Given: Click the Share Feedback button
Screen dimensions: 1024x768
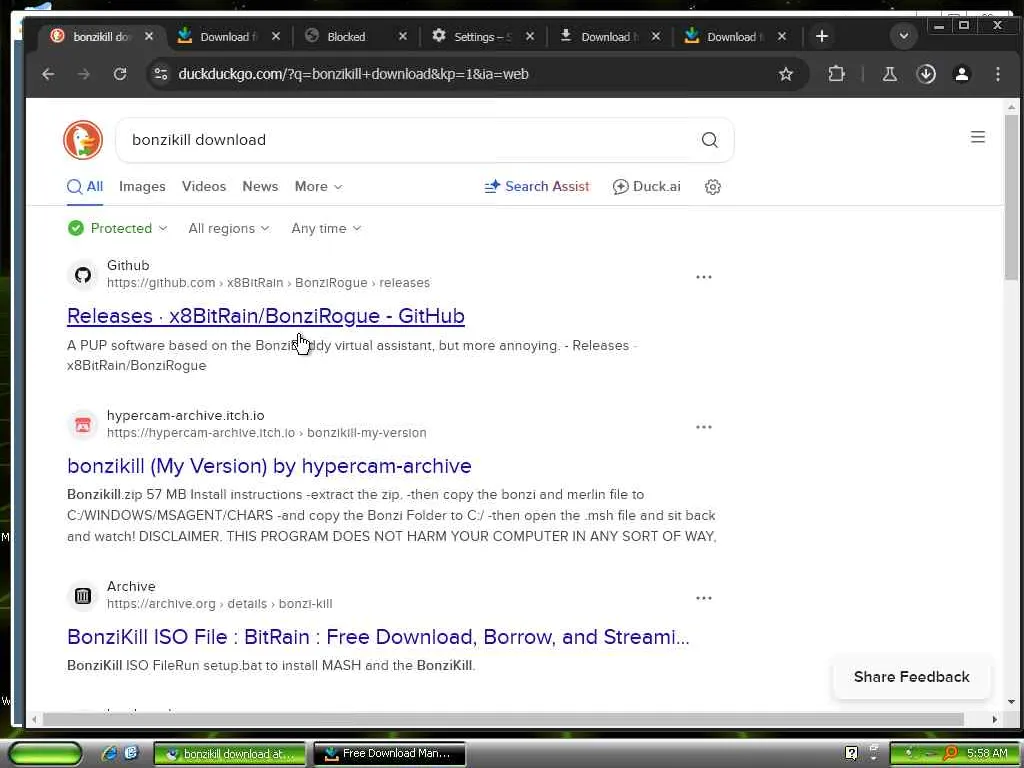Looking at the screenshot, I should pos(912,677).
